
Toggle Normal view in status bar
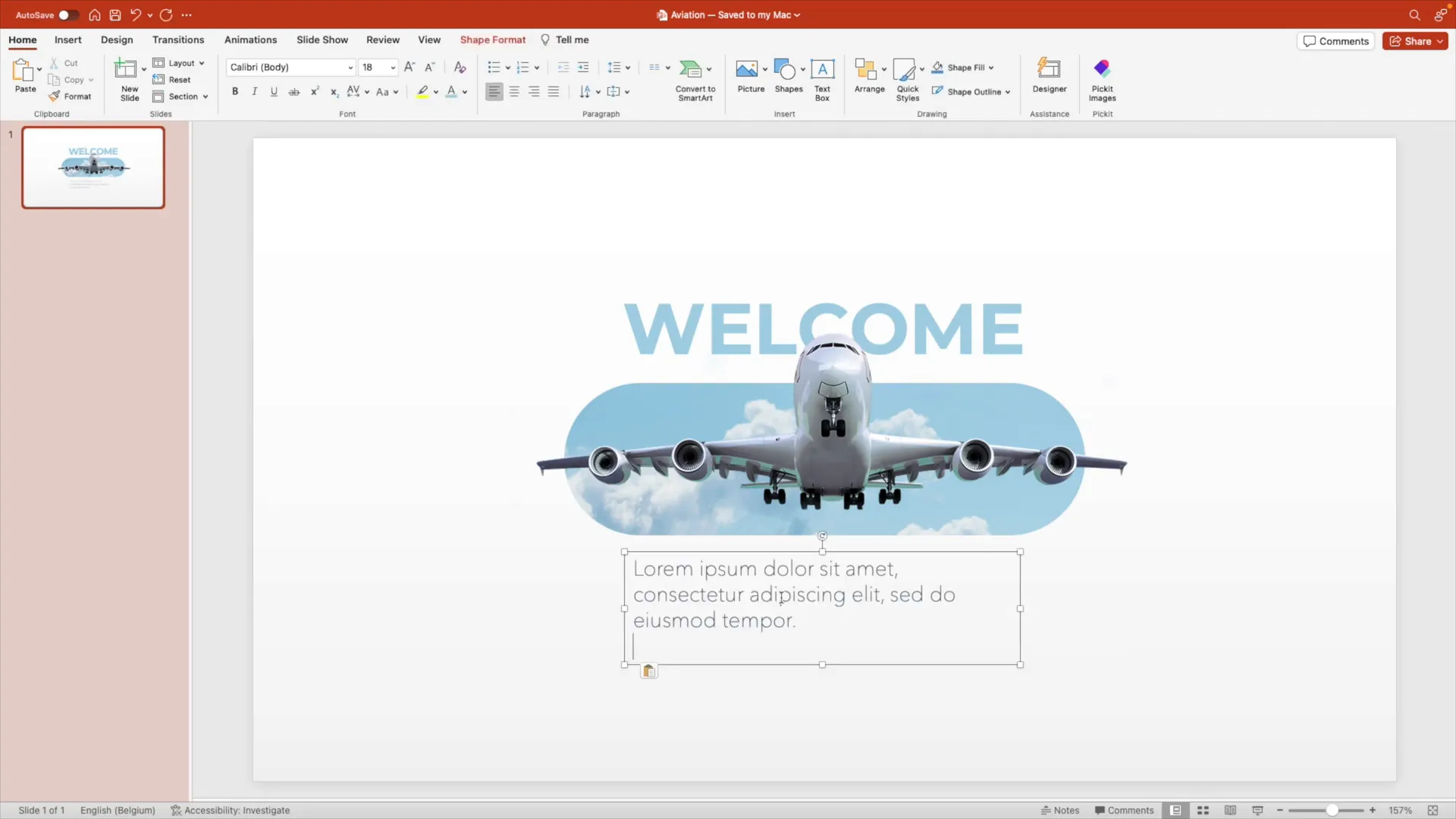click(x=1175, y=810)
